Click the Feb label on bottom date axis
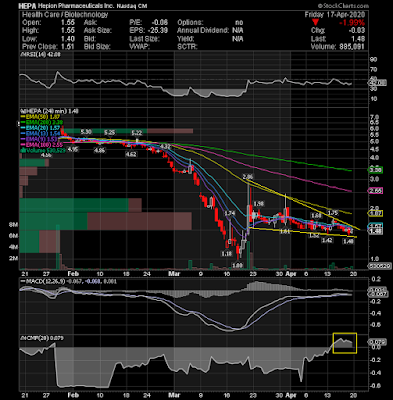The width and height of the screenshot is (393, 400). [x=73, y=395]
